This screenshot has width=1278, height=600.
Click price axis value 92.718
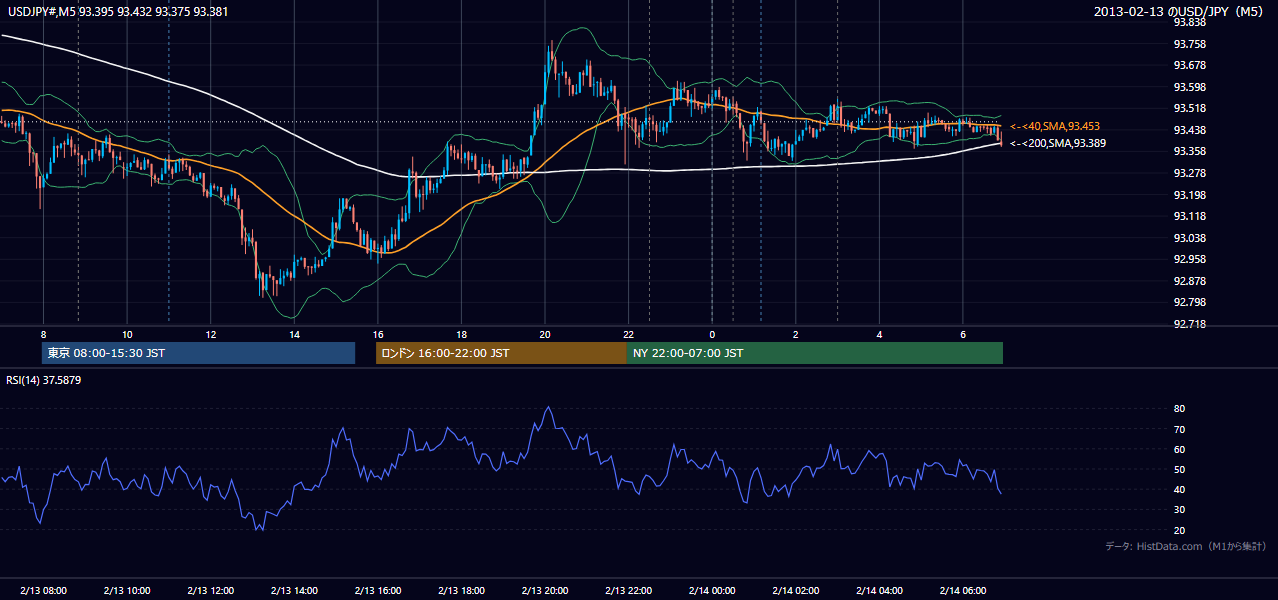pos(1189,324)
